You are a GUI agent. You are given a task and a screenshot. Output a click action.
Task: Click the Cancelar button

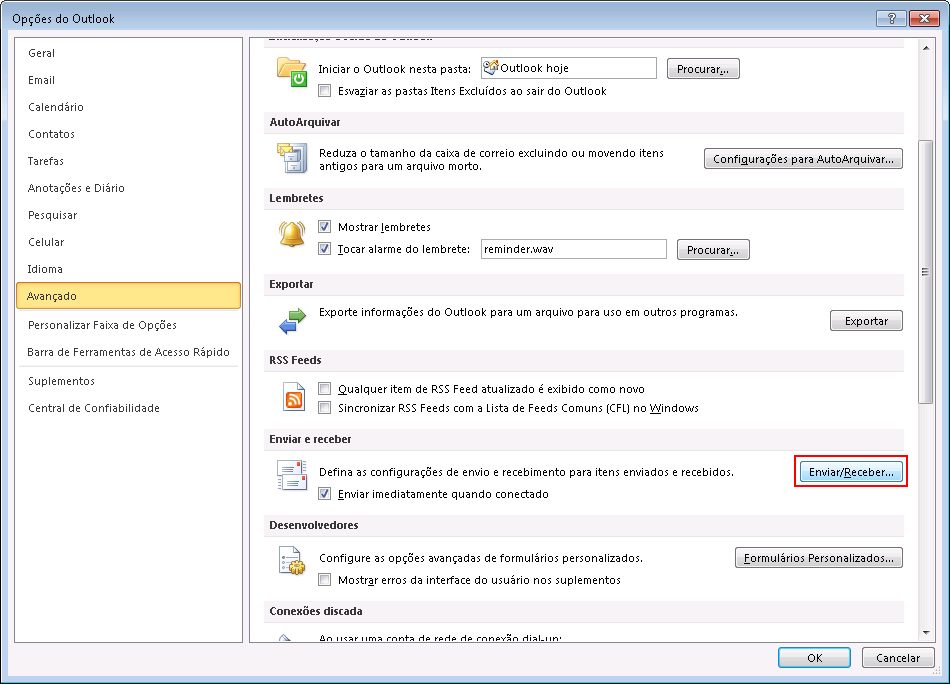coord(898,658)
